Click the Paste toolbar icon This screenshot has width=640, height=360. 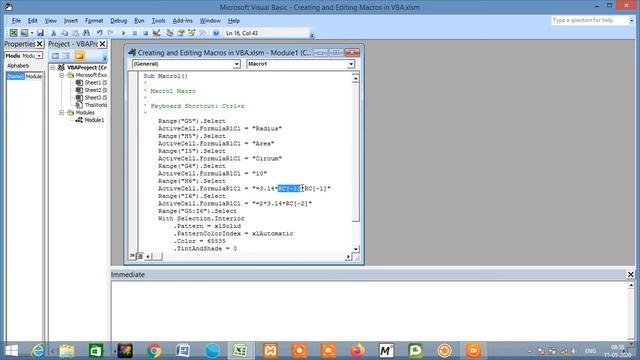pyautogui.click(x=76, y=33)
